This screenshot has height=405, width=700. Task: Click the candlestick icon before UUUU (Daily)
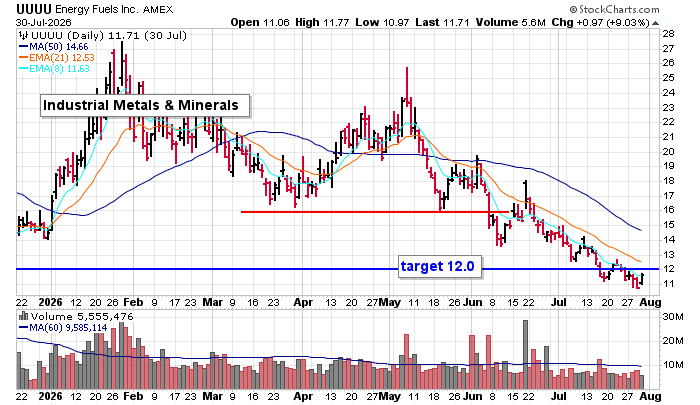click(23, 35)
